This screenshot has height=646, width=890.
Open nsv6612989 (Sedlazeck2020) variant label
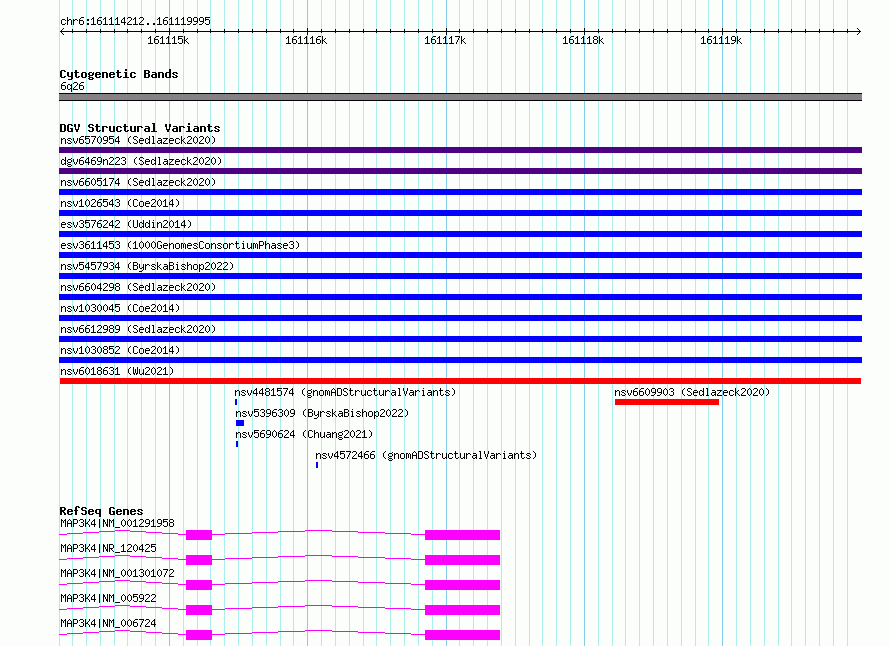pos(138,329)
